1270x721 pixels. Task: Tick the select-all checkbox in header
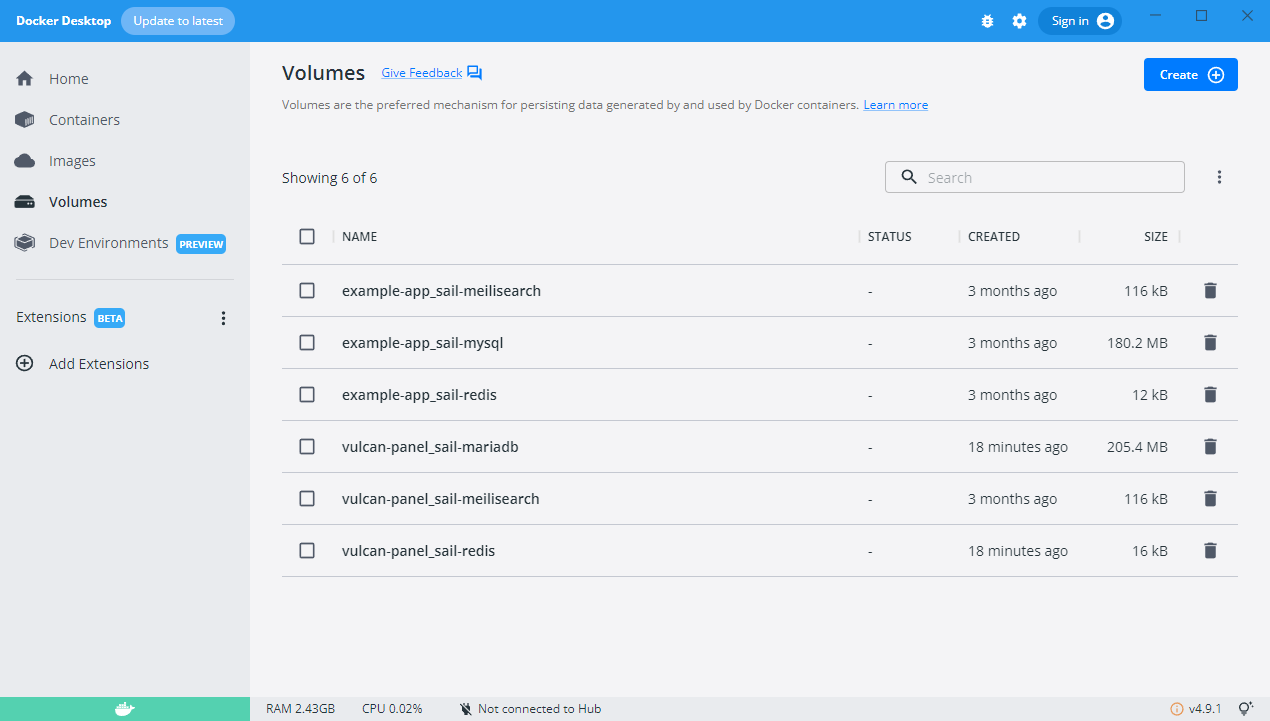(x=307, y=237)
